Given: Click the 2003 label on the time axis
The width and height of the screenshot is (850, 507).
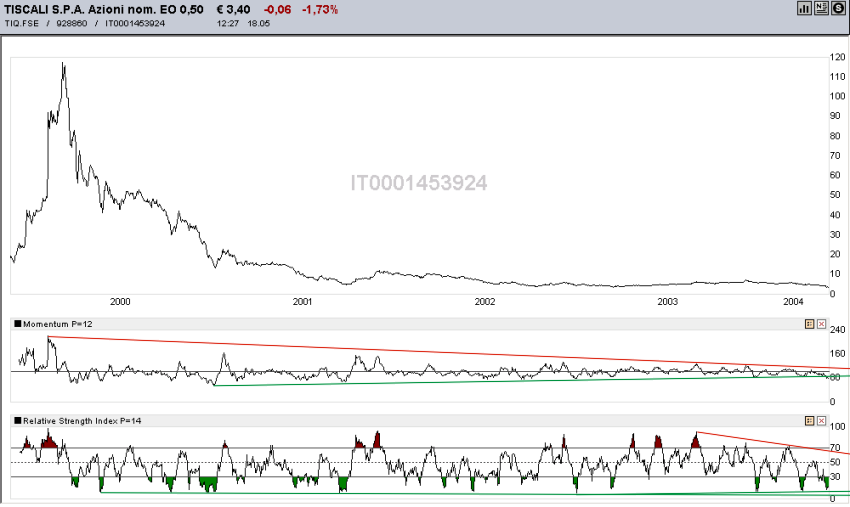Looking at the screenshot, I should pos(667,302).
